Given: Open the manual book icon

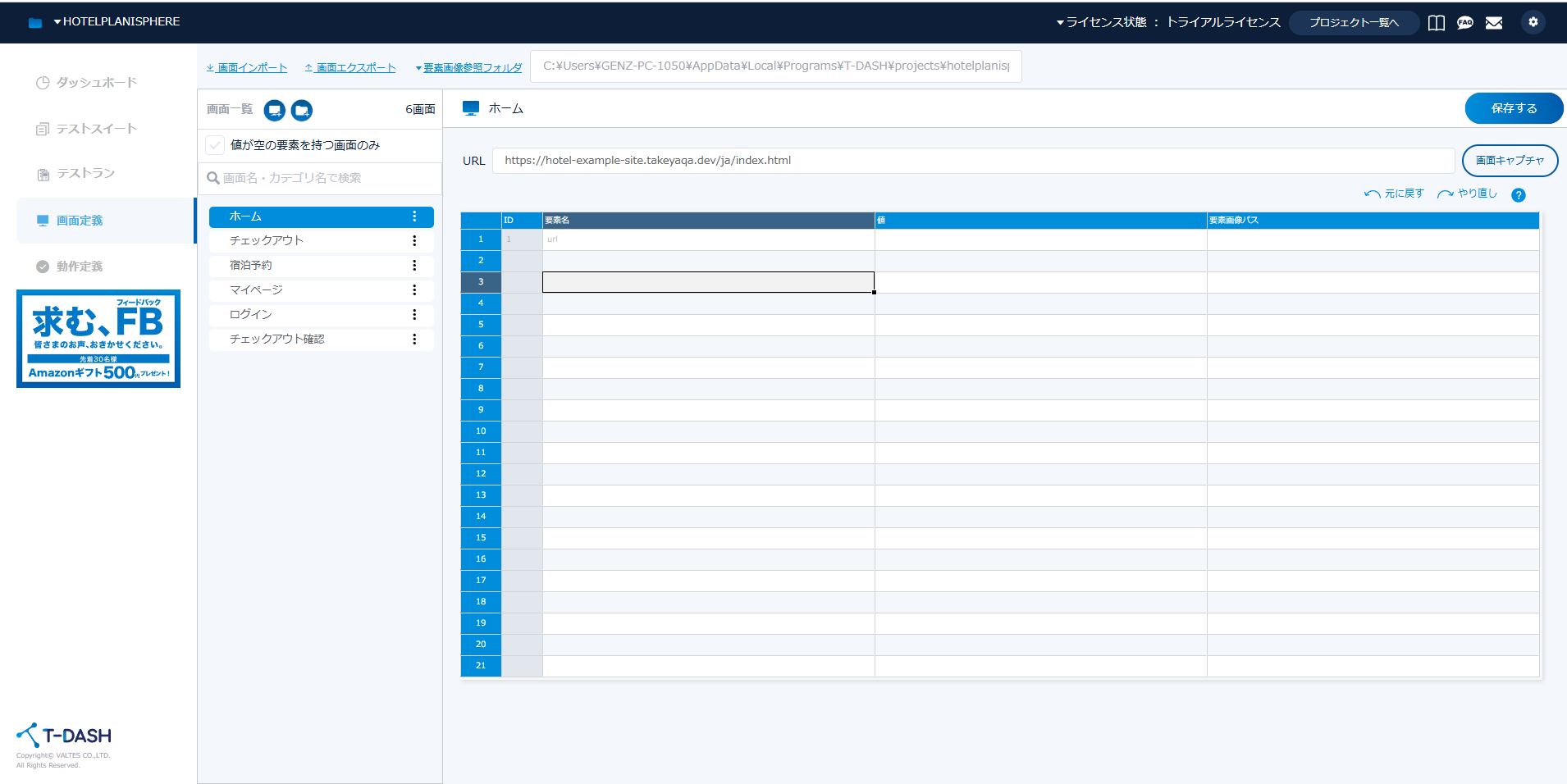Looking at the screenshot, I should click(1437, 23).
